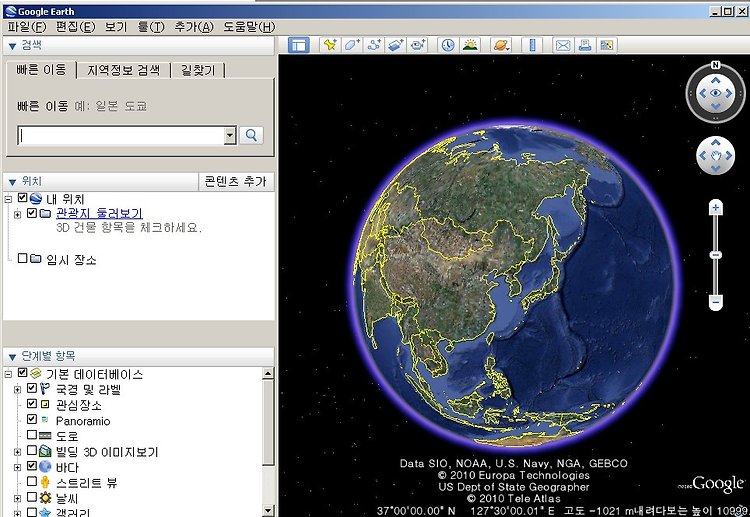Collapse the 내 위치 tree node
Screen dimensions: 750x517
8,199
